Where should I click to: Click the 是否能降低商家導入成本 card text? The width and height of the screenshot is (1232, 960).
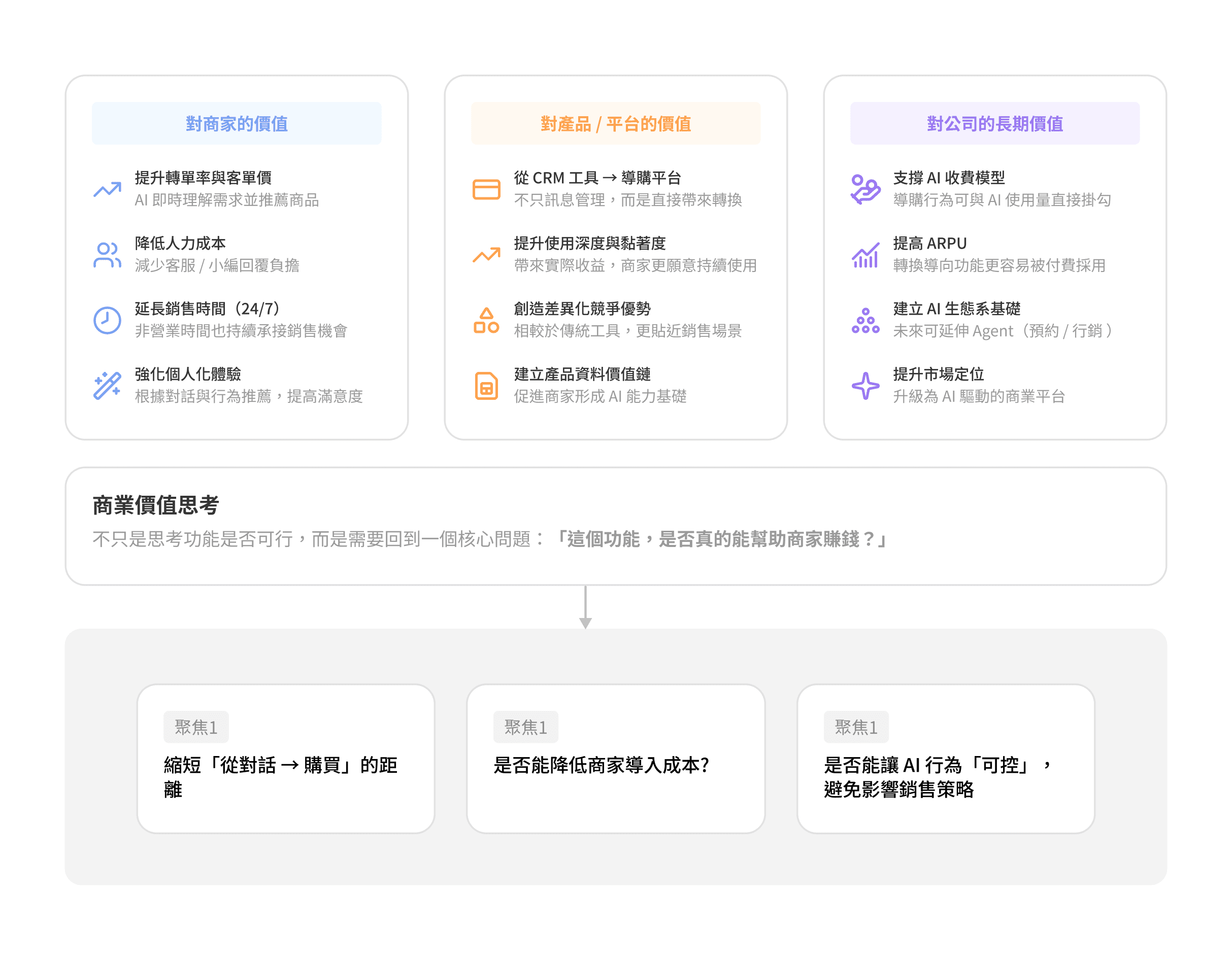coord(601,765)
